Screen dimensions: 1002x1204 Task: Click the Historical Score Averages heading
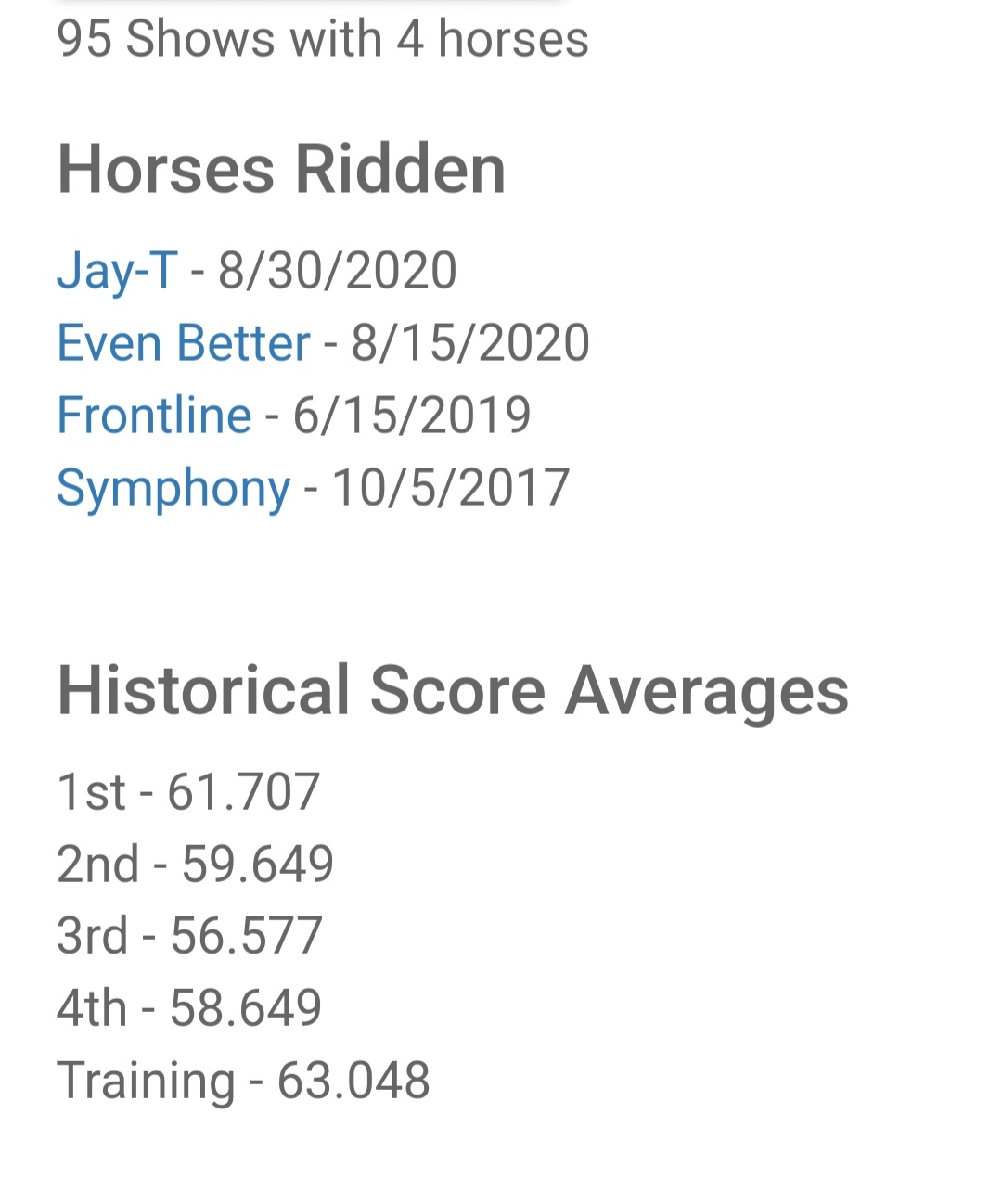click(x=453, y=693)
